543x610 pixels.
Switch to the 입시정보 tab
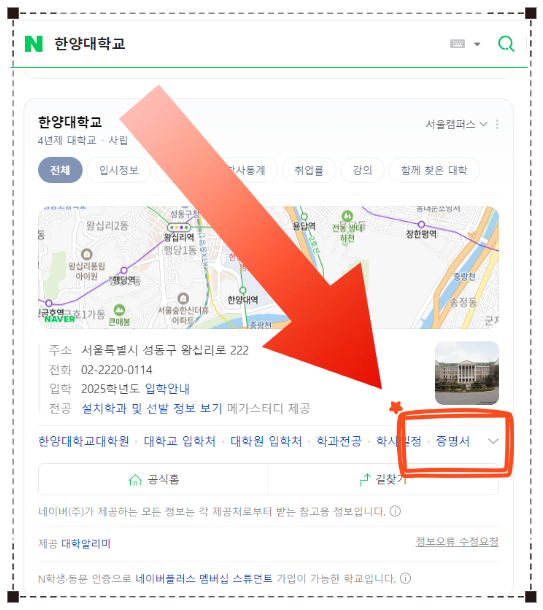119,170
